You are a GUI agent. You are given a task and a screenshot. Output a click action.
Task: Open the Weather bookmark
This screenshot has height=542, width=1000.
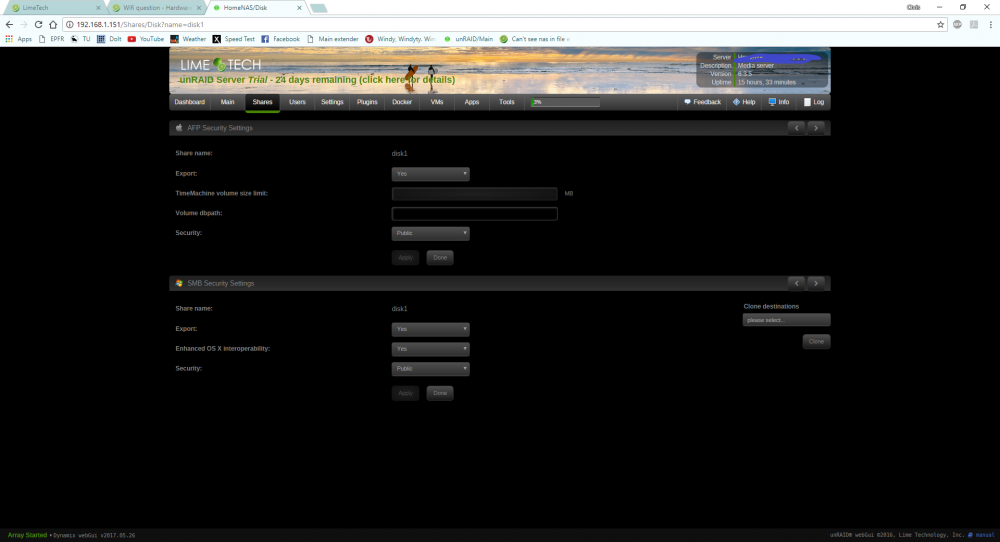pyautogui.click(x=188, y=39)
